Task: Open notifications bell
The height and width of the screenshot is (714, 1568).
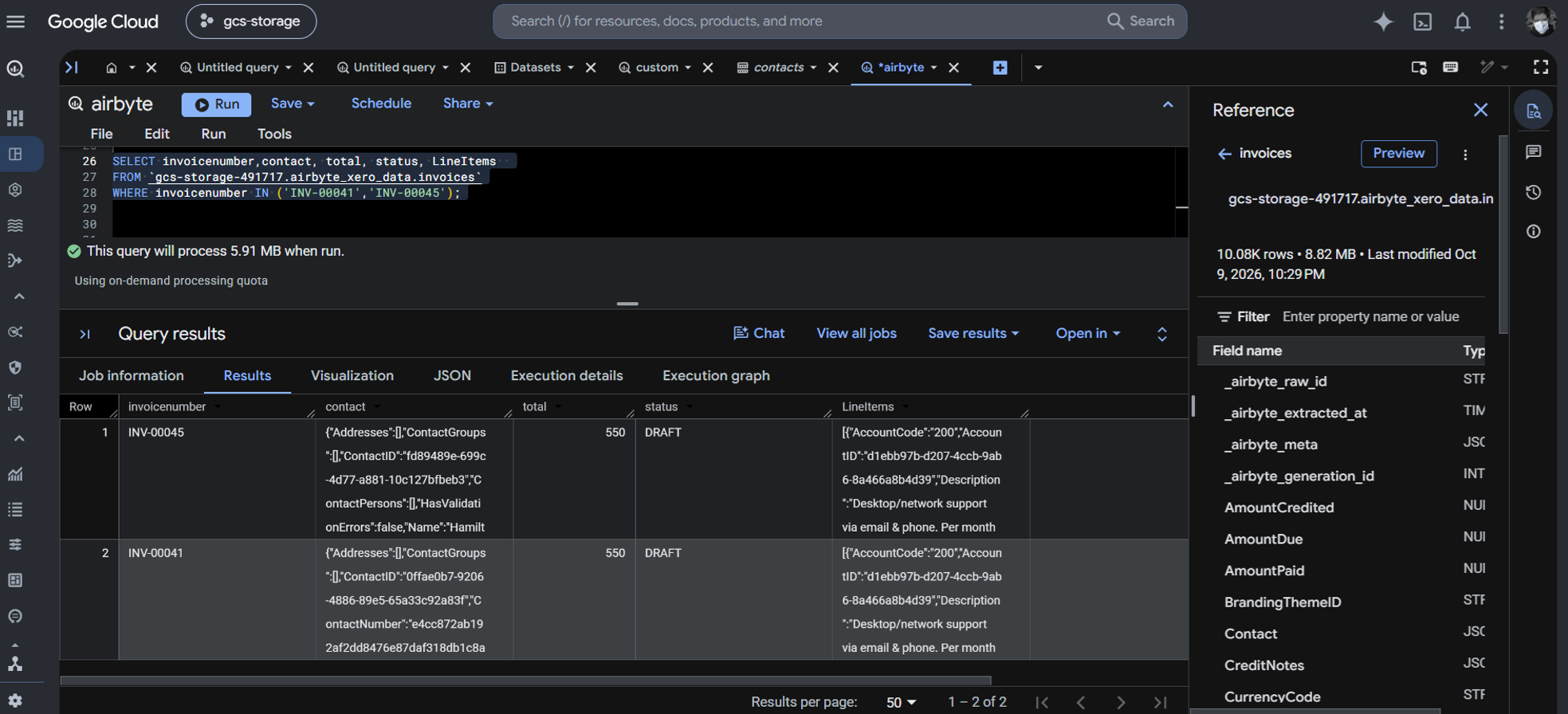Action: [x=1462, y=22]
